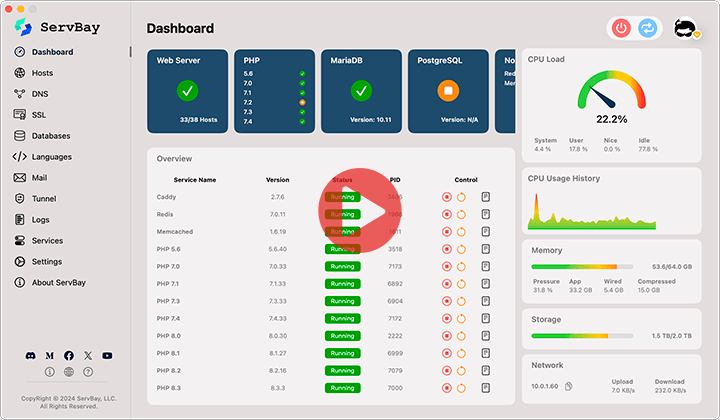Open the Discord community link icon
Image resolution: width=720 pixels, height=420 pixels.
[30, 356]
